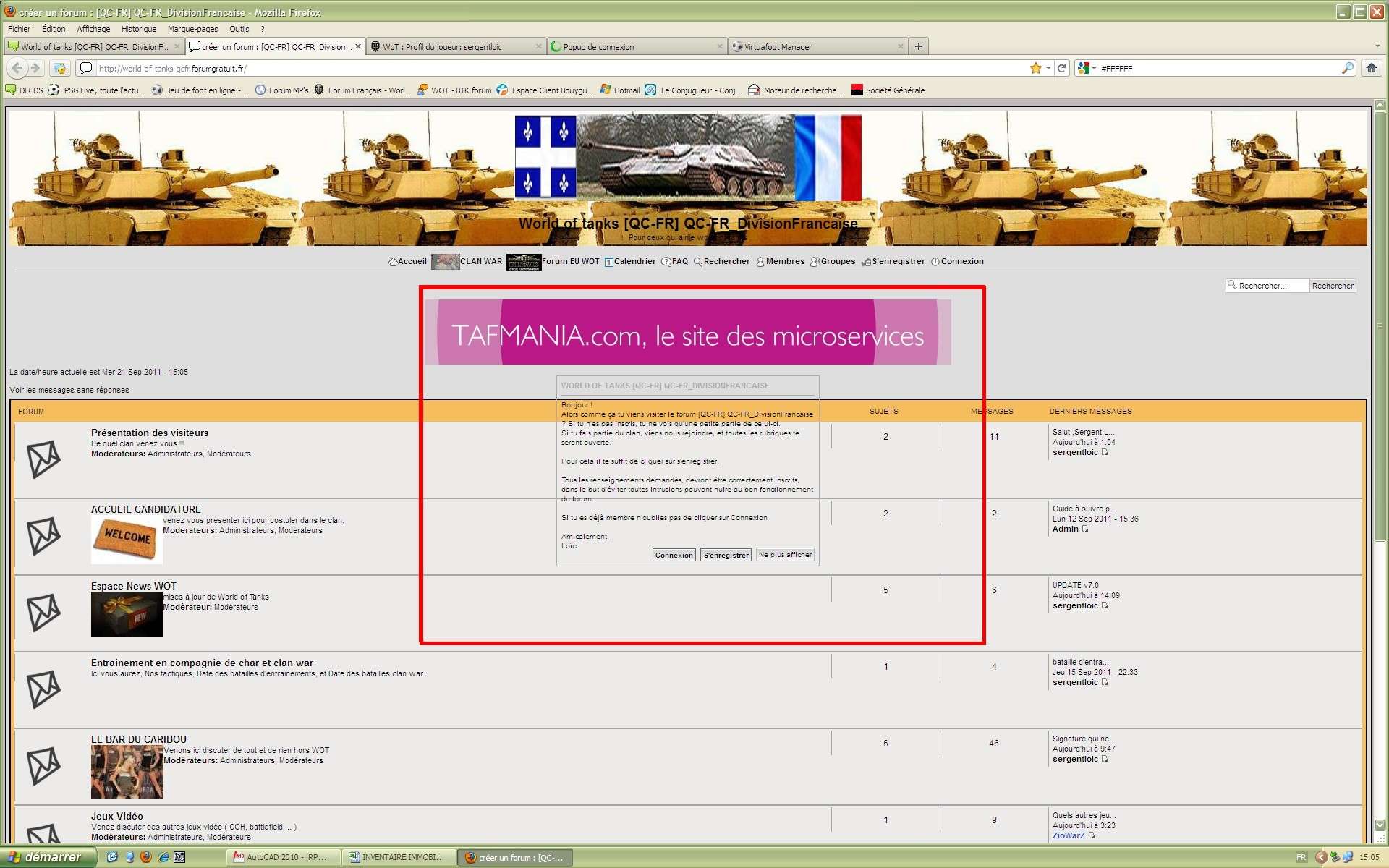1389x868 pixels.
Task: Open the FAQ navigation link
Action: (x=674, y=262)
